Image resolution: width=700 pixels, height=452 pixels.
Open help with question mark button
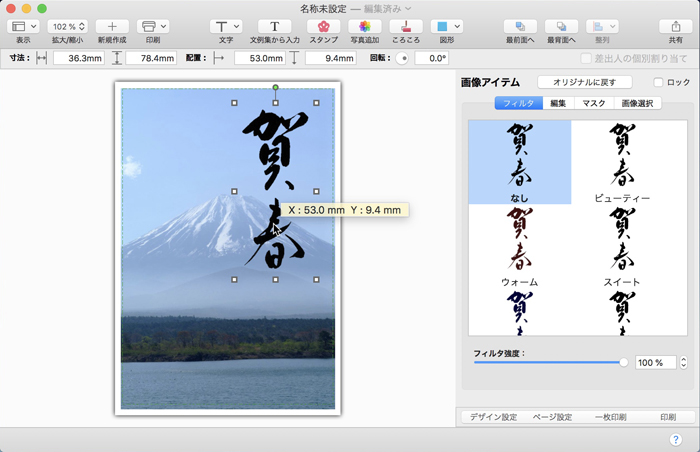(x=676, y=440)
